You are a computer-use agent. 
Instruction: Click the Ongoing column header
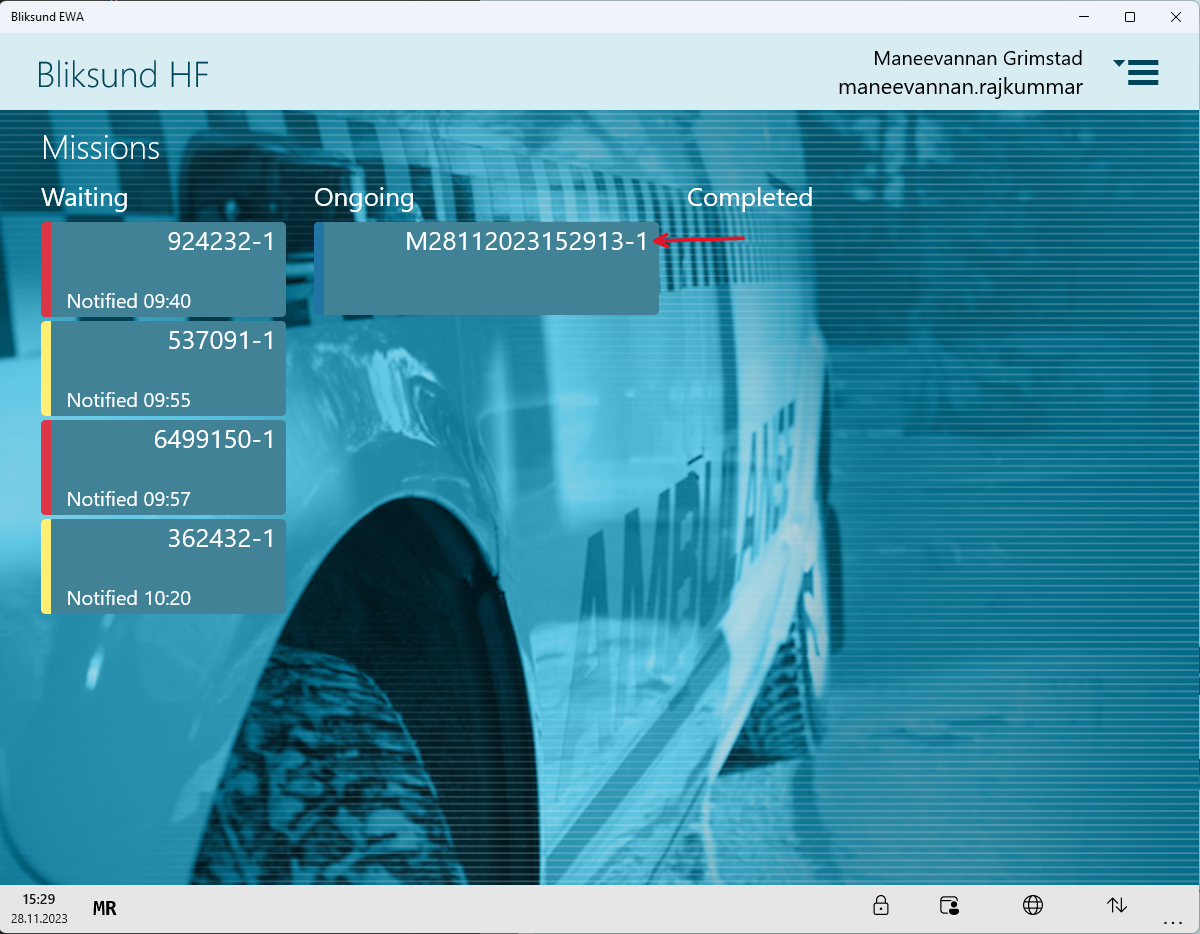click(x=364, y=197)
